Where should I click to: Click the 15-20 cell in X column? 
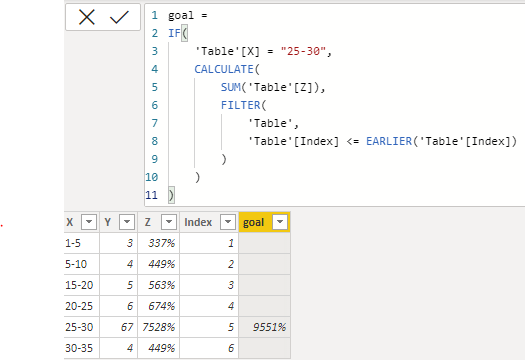81,285
